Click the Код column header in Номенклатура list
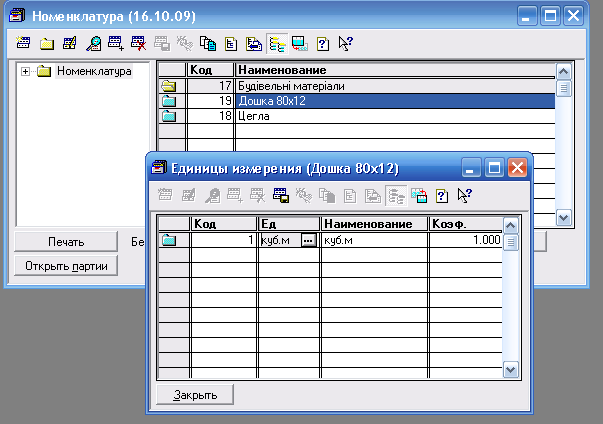This screenshot has height=424, width=603. (210, 70)
